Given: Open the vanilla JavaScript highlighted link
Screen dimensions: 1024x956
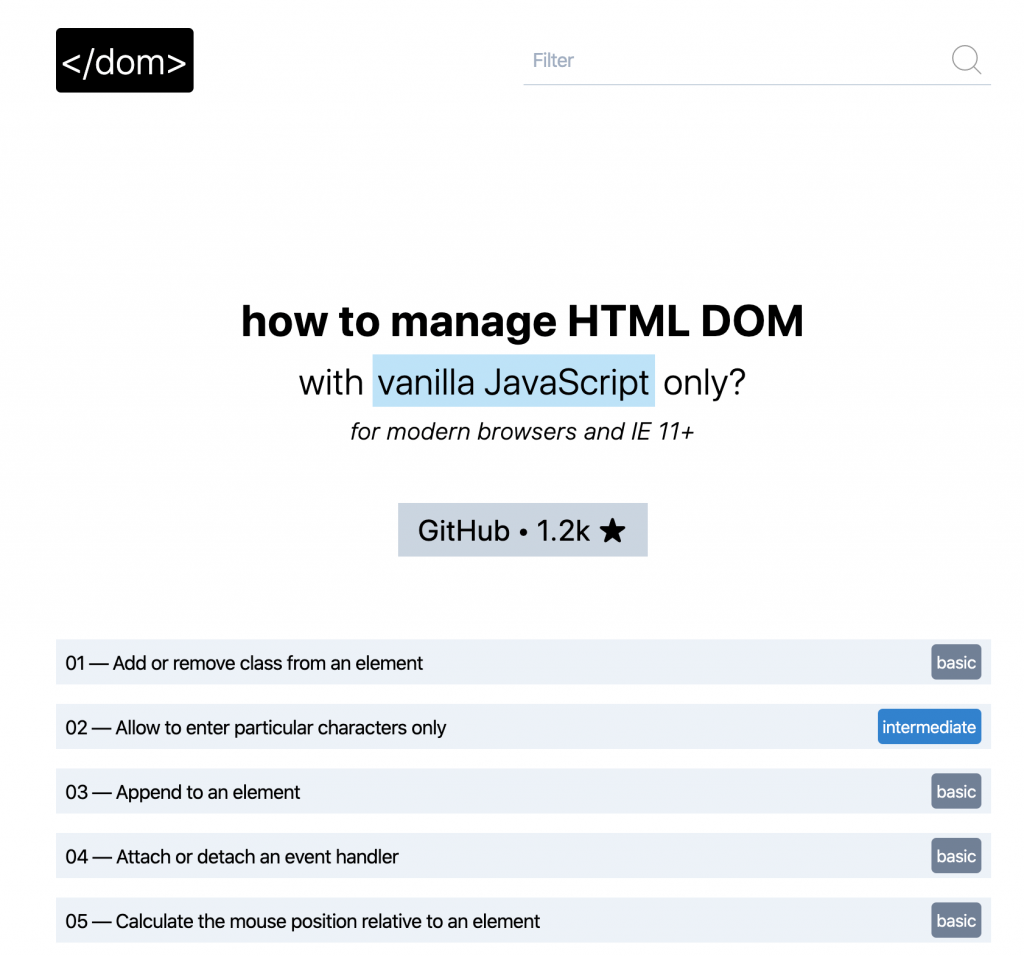Looking at the screenshot, I should pos(513,382).
